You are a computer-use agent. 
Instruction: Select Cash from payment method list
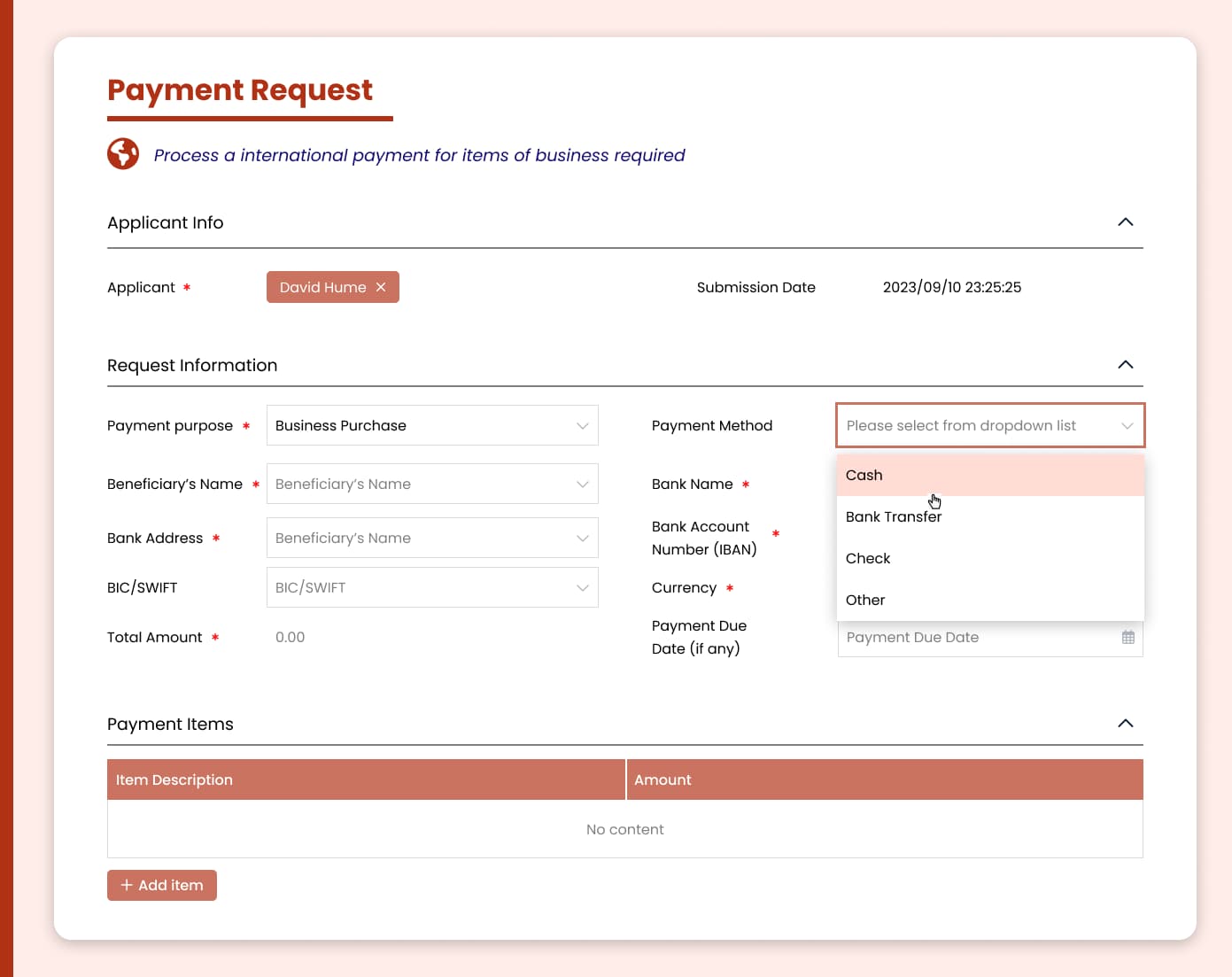[x=864, y=476]
